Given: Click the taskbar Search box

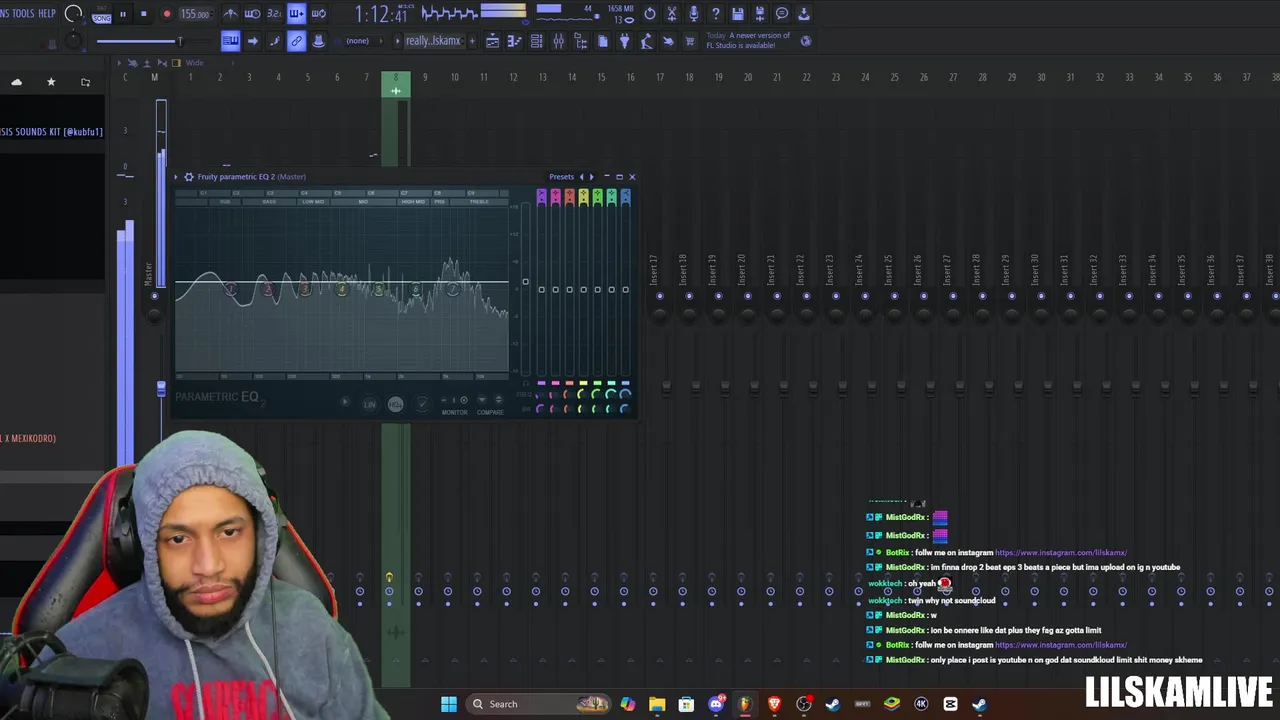Looking at the screenshot, I should coord(539,704).
